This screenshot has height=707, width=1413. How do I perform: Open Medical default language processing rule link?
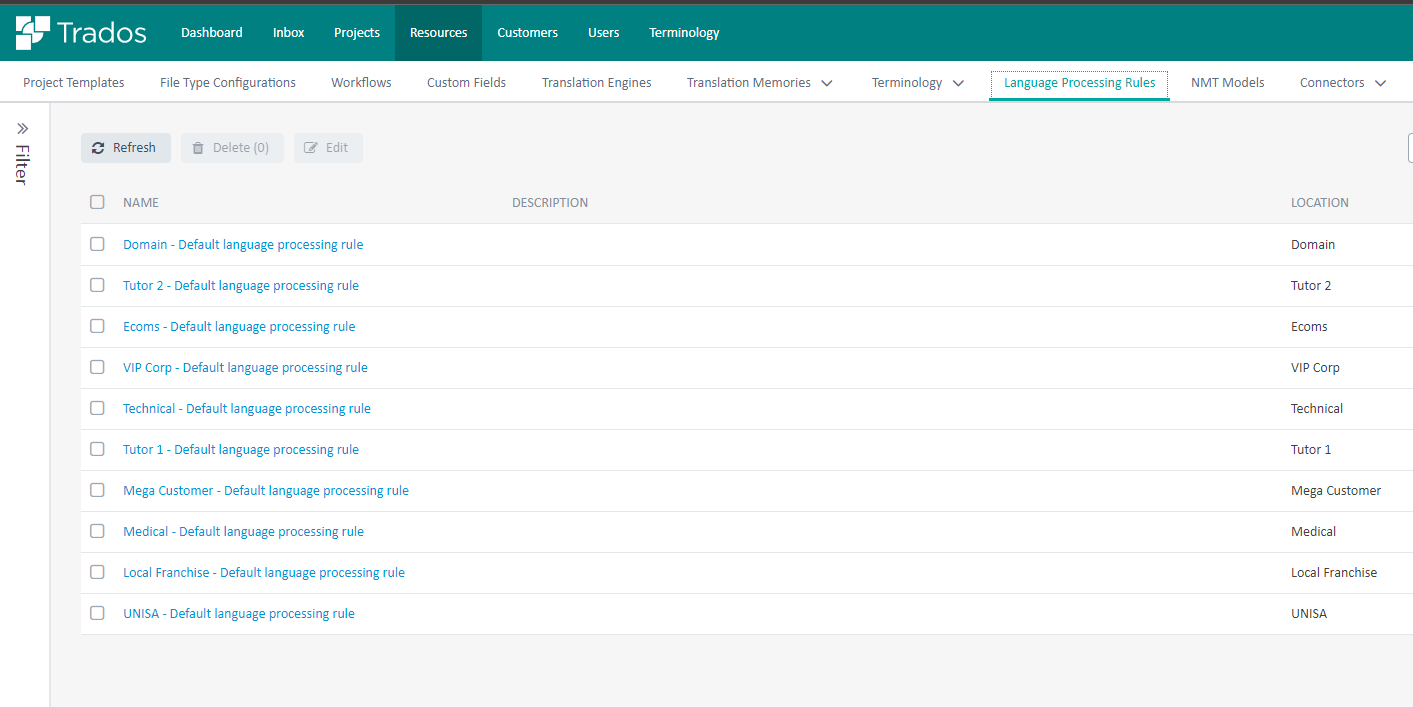point(243,532)
